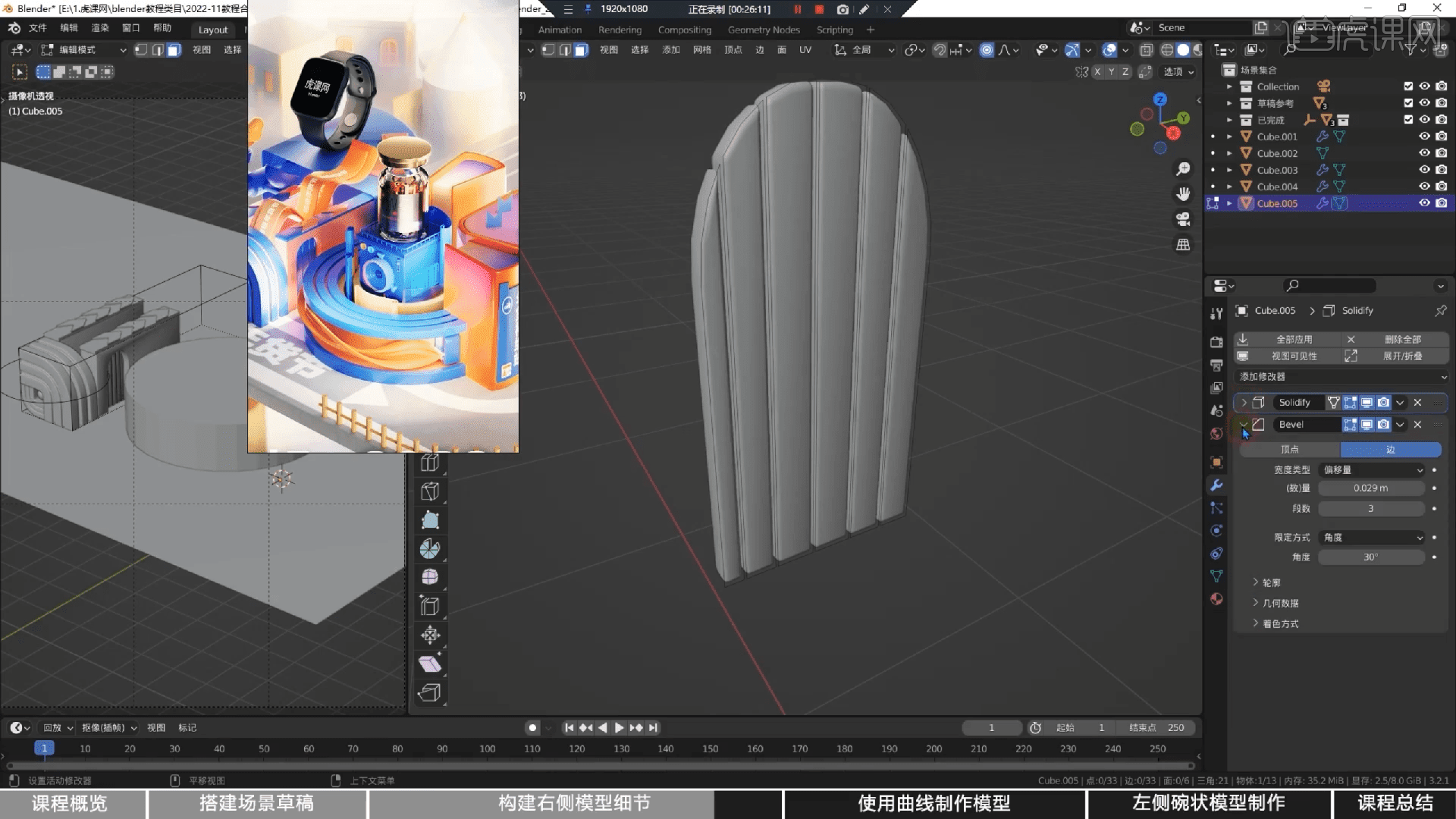Screen dimensions: 1456x819
Task: Open modifier properties wrench tab
Action: click(x=1216, y=485)
